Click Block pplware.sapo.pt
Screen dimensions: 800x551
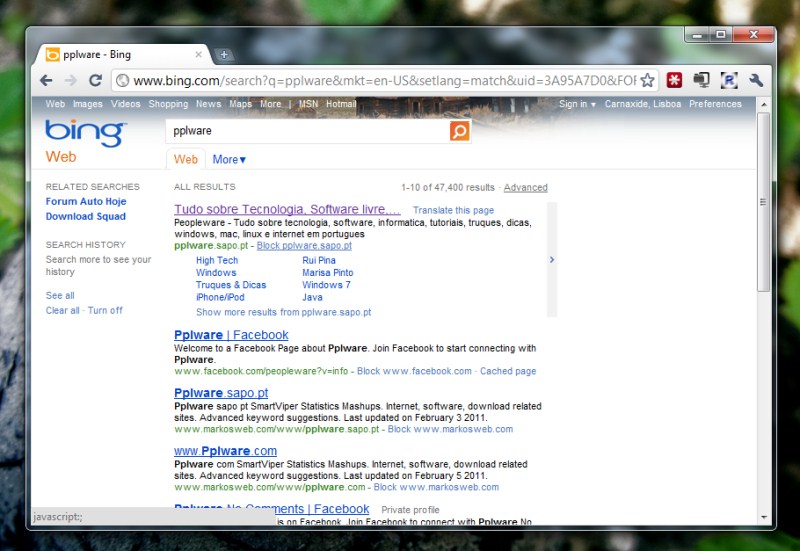pyautogui.click(x=304, y=245)
